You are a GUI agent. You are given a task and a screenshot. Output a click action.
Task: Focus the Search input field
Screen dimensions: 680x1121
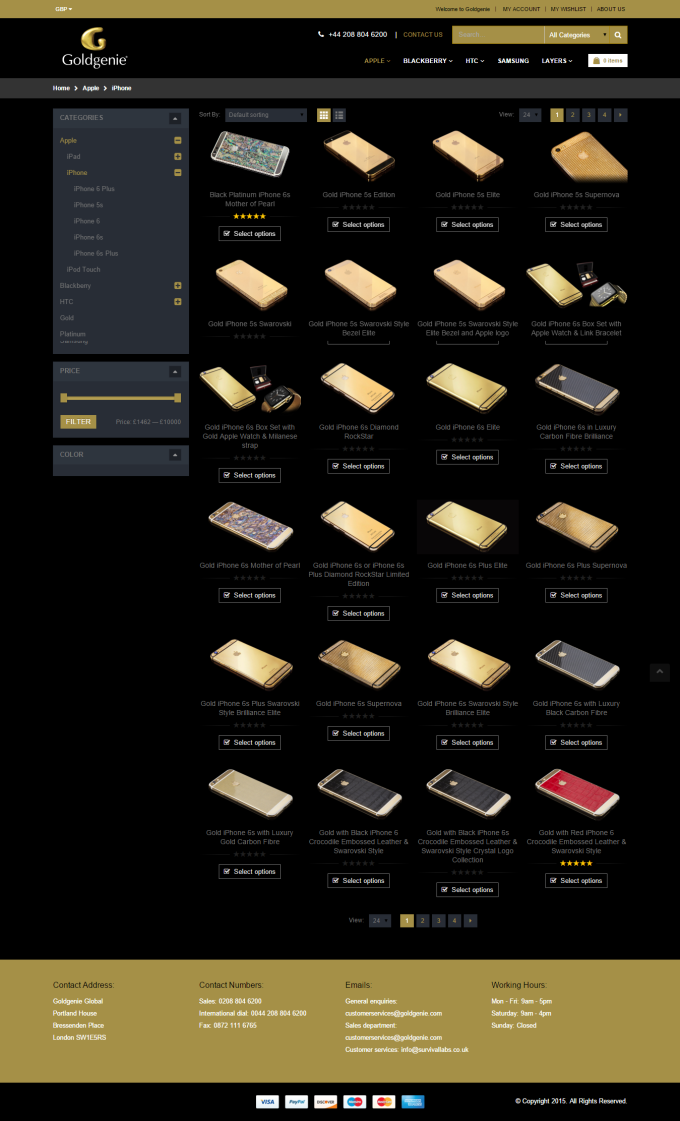tap(498, 34)
